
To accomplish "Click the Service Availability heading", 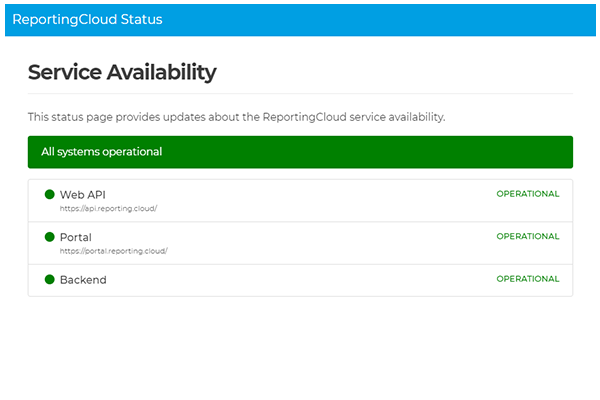I will [122, 72].
